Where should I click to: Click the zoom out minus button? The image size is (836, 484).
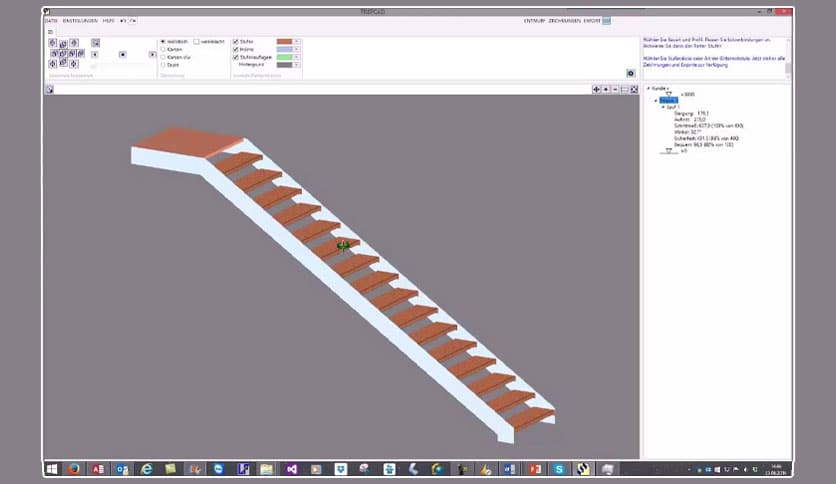(615, 89)
